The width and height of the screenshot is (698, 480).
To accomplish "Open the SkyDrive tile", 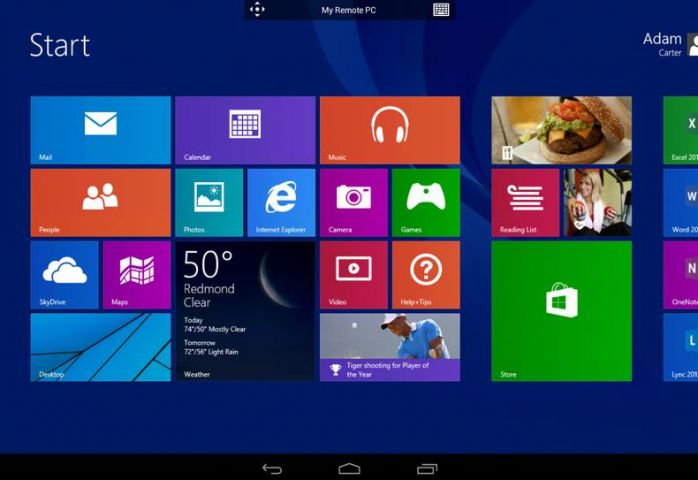I will click(x=64, y=275).
